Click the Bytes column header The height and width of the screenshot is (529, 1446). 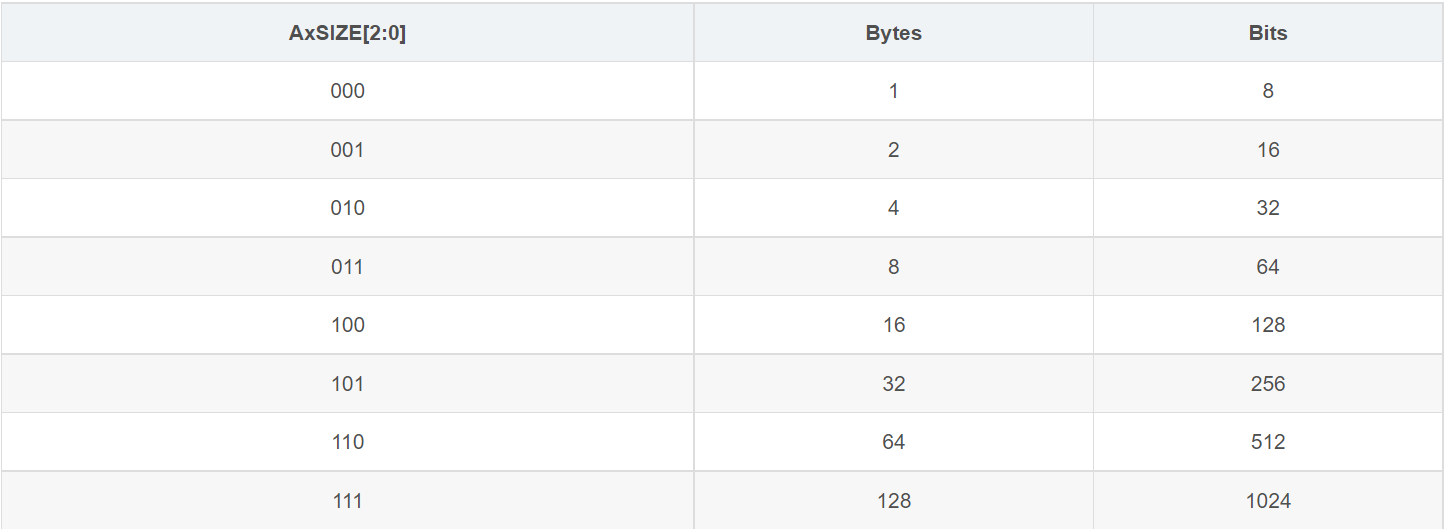(893, 33)
